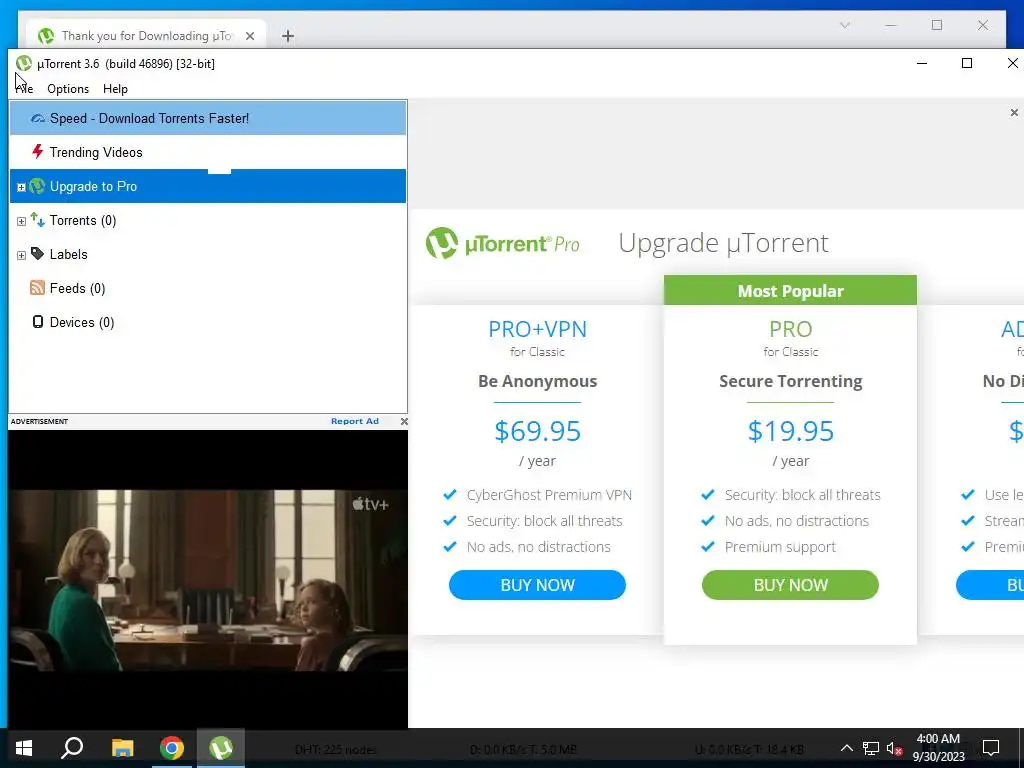
Task: Click the uTorrent Pro logo
Action: (502, 244)
